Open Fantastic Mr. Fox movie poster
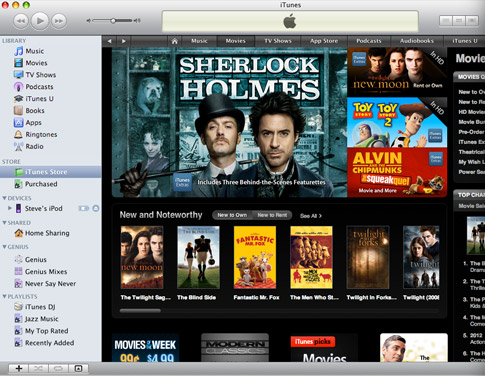This screenshot has width=485, height=376. point(255,257)
